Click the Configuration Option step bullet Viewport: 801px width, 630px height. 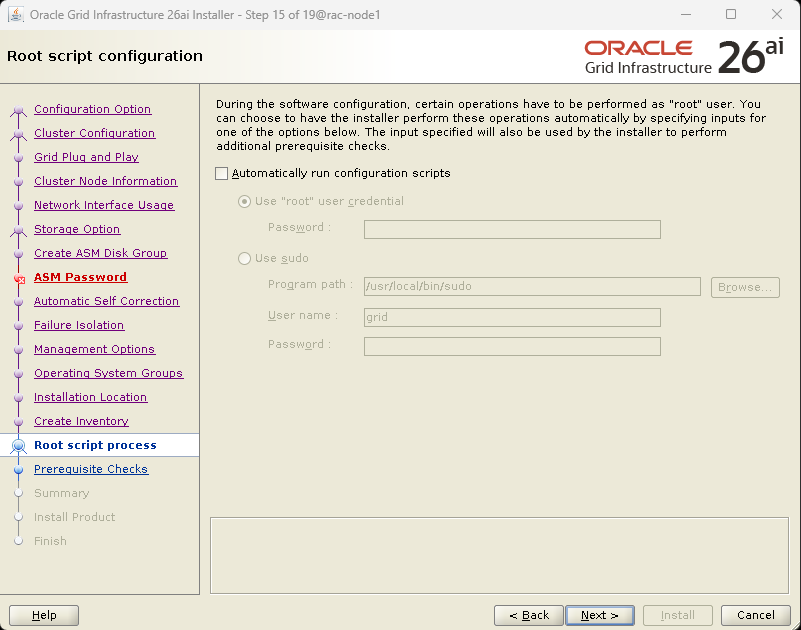[x=19, y=110]
